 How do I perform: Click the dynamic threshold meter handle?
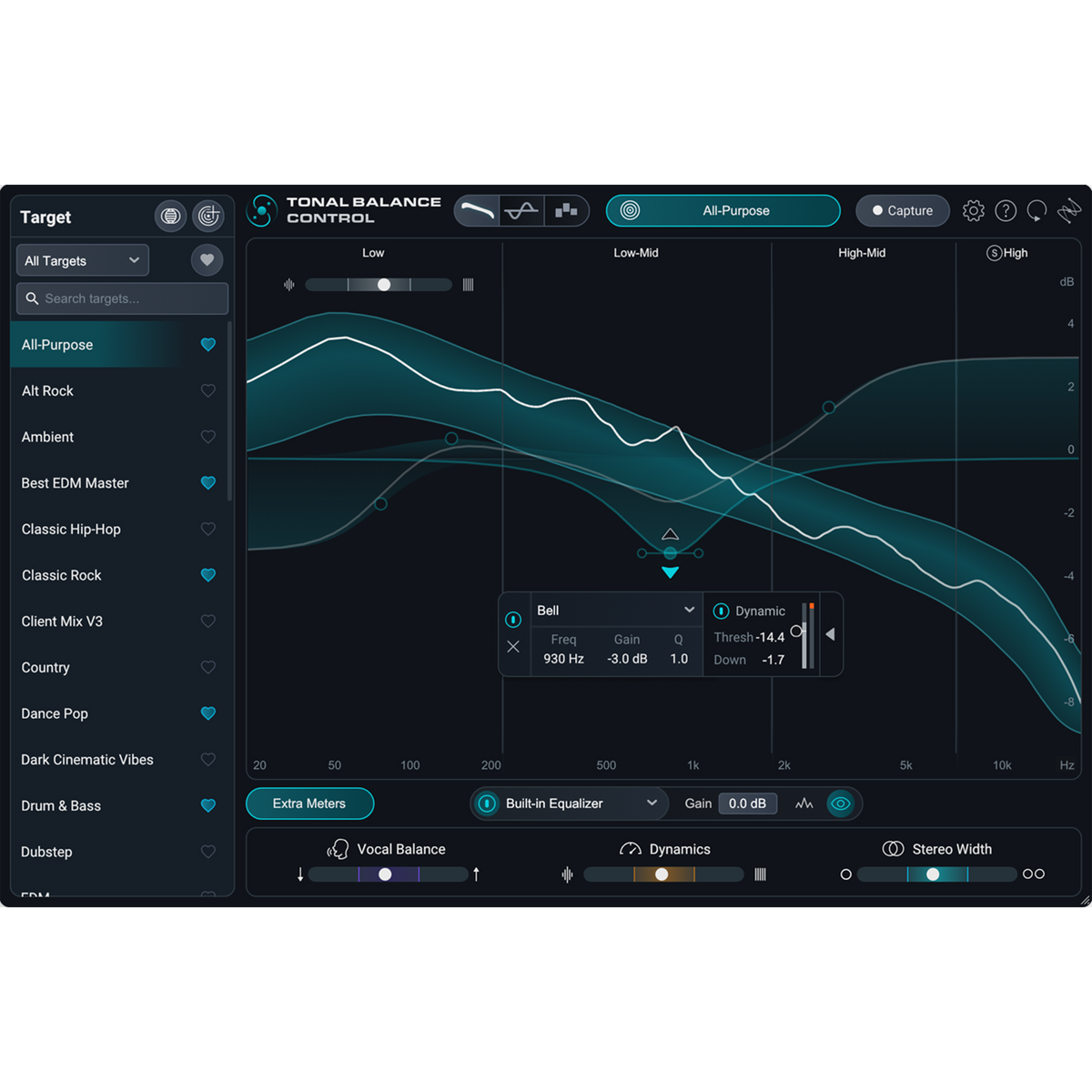[797, 631]
